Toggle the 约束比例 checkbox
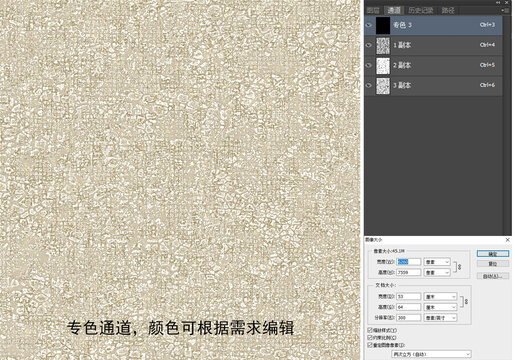515x360 pixels. click(x=370, y=338)
